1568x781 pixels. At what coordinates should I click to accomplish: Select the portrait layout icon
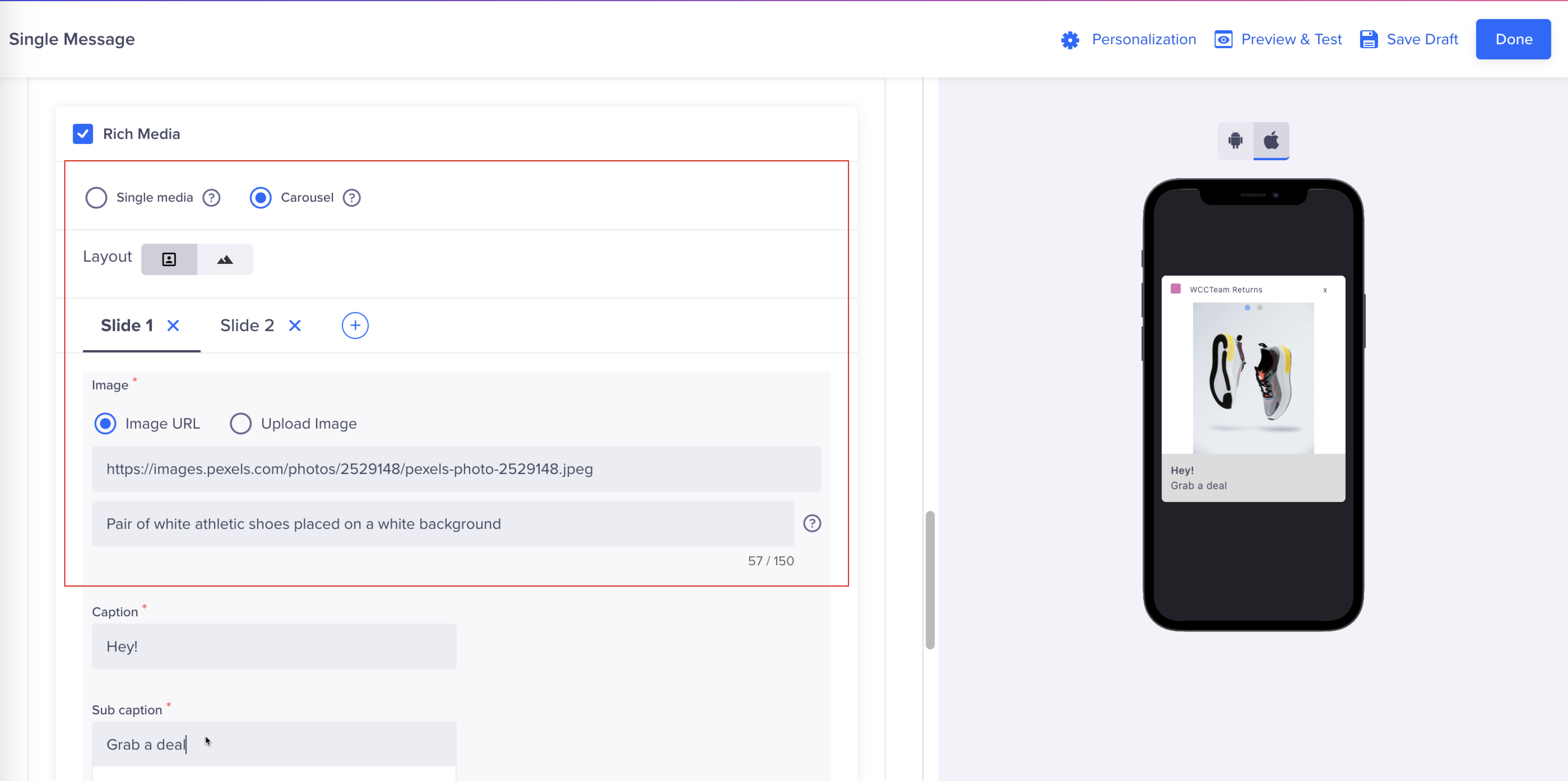[169, 259]
